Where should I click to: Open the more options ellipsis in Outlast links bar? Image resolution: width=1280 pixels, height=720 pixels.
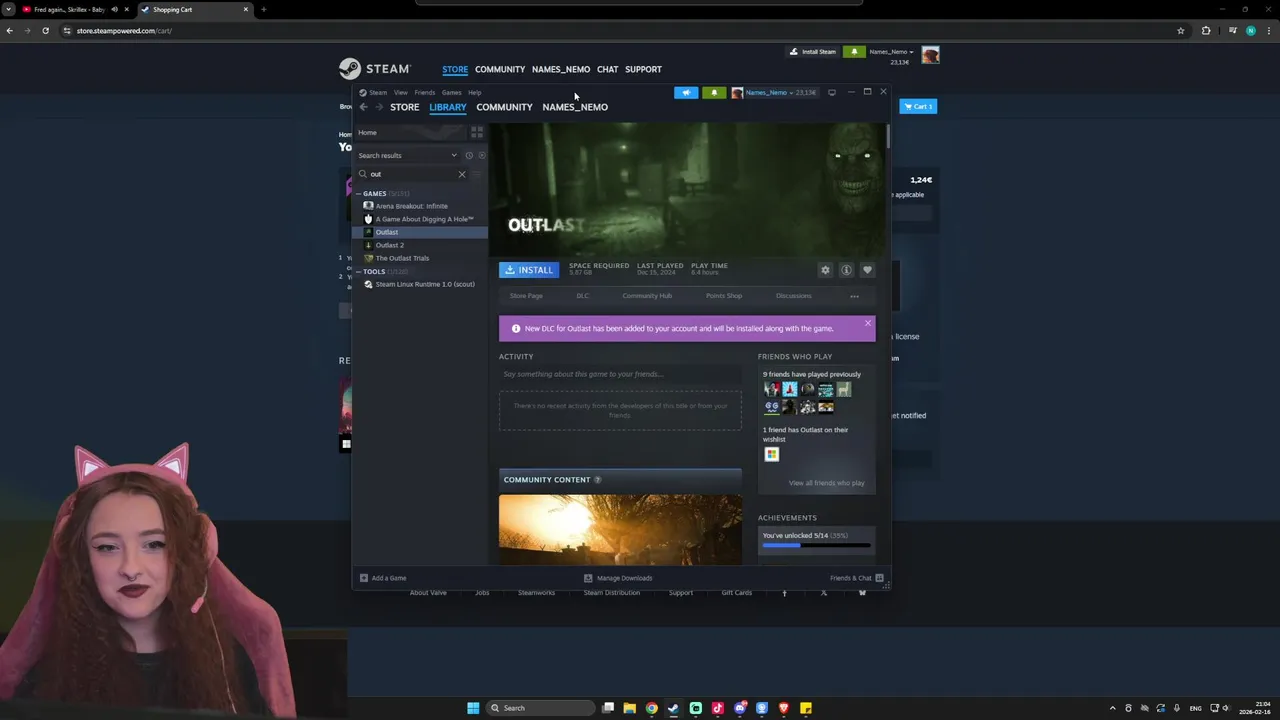coord(854,296)
